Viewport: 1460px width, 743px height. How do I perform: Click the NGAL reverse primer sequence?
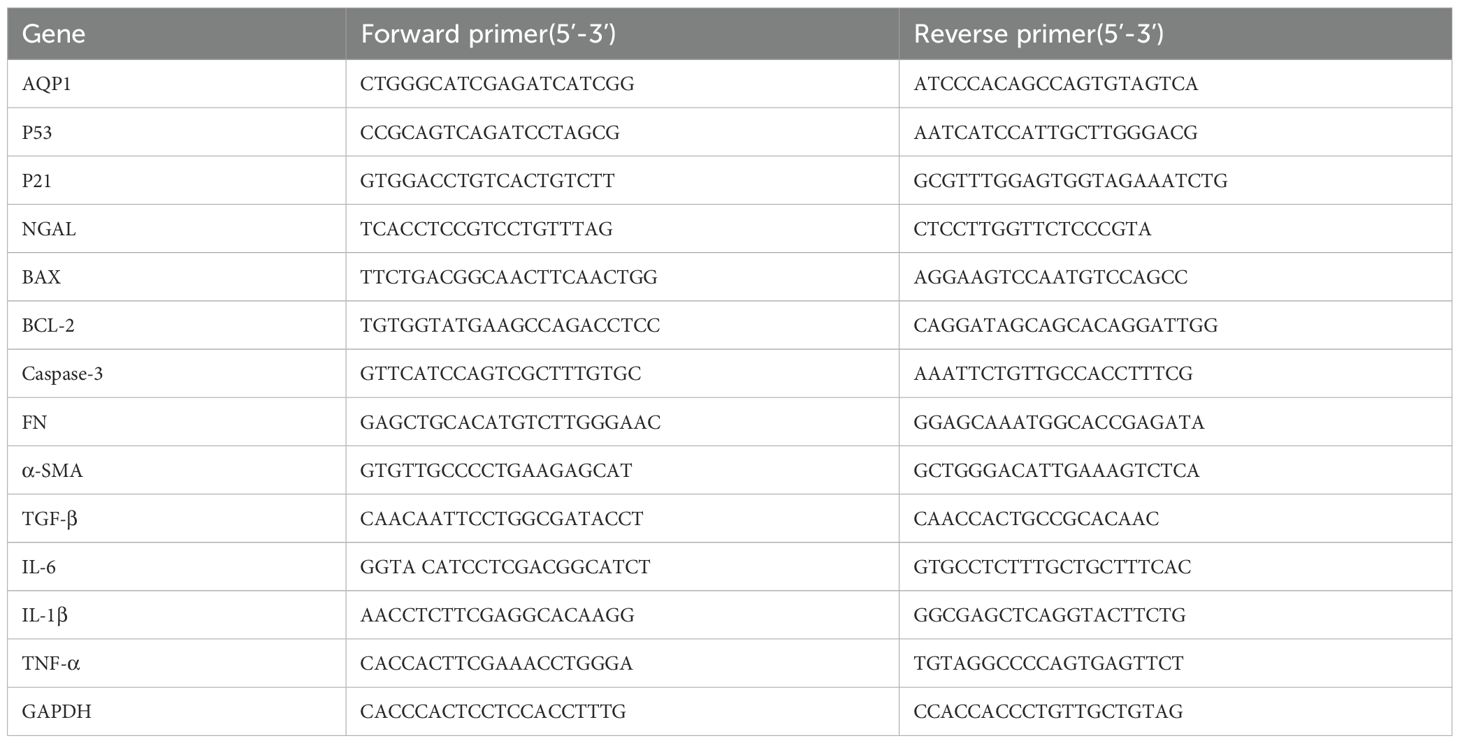[1032, 229]
